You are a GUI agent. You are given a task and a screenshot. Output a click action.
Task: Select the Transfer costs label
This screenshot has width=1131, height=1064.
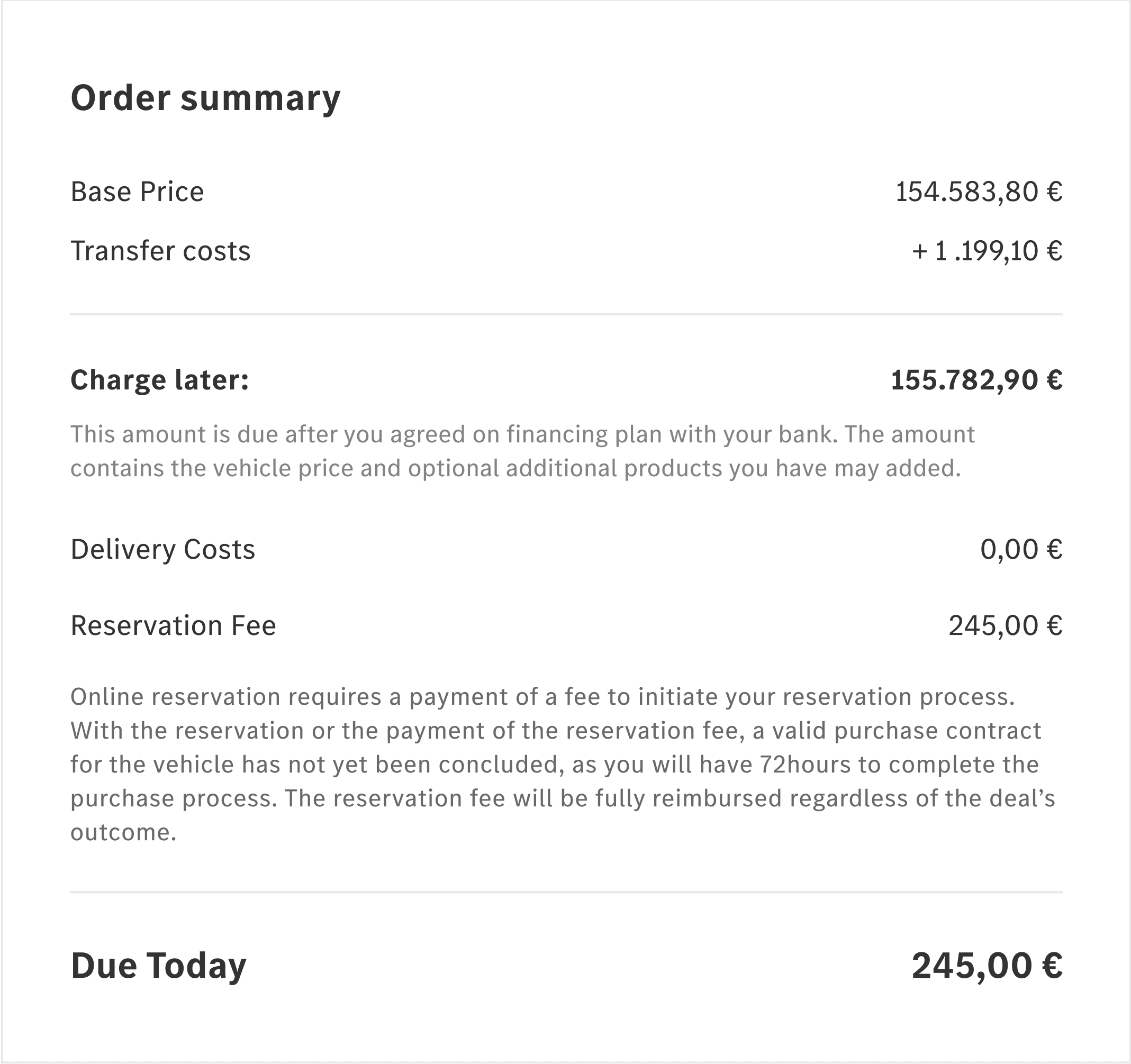coord(160,251)
